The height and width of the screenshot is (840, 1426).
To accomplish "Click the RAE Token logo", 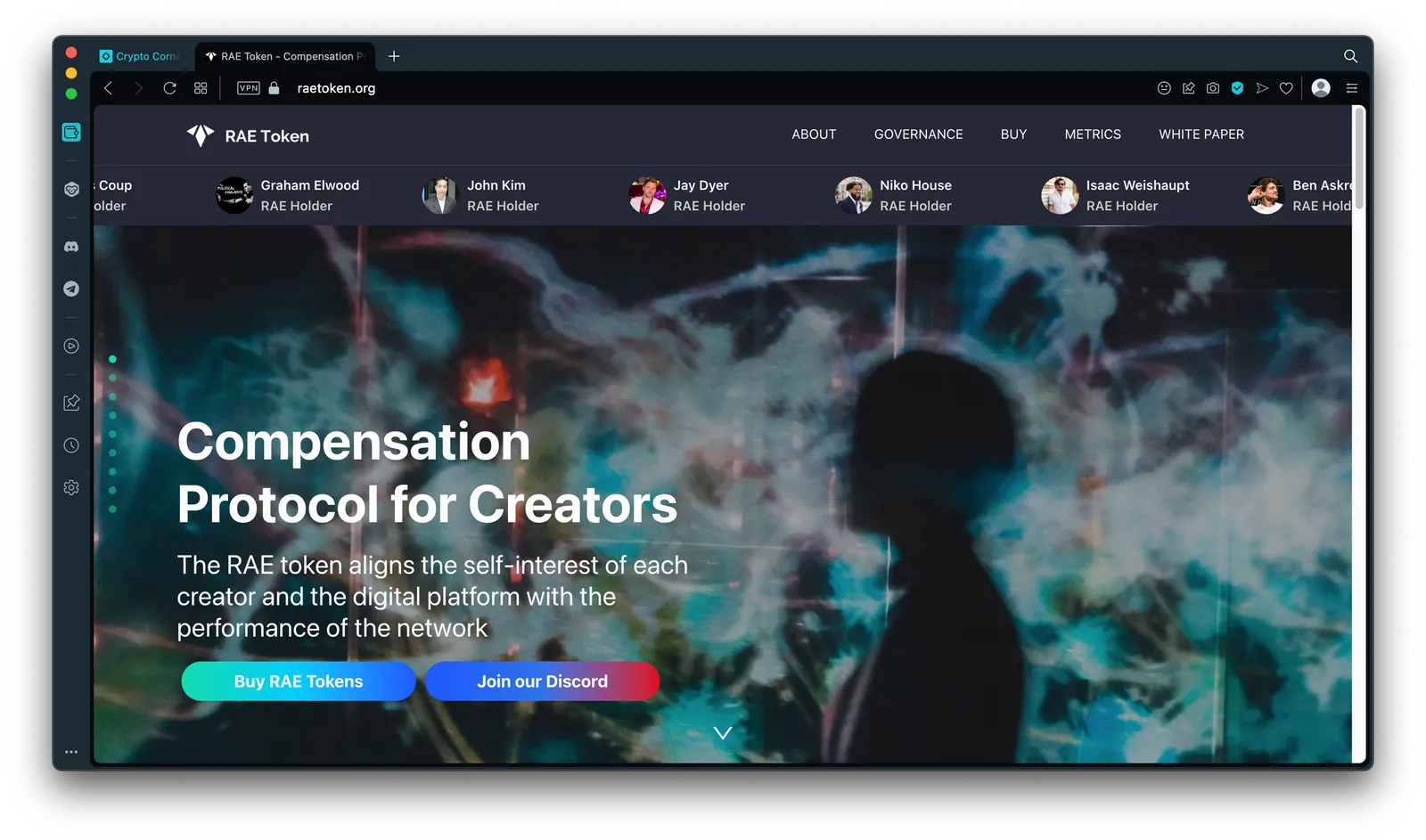I will coord(248,135).
